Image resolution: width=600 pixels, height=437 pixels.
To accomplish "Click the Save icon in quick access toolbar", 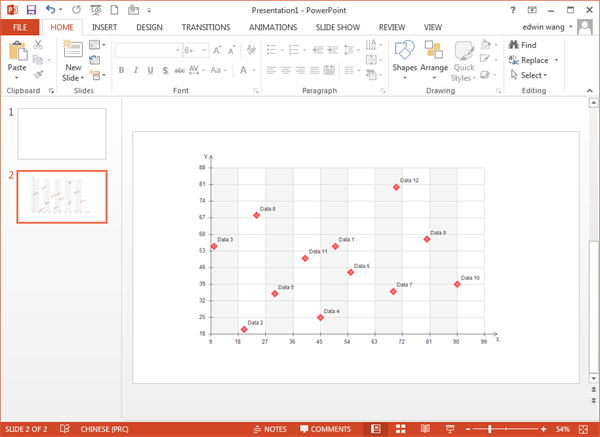I will 31,9.
